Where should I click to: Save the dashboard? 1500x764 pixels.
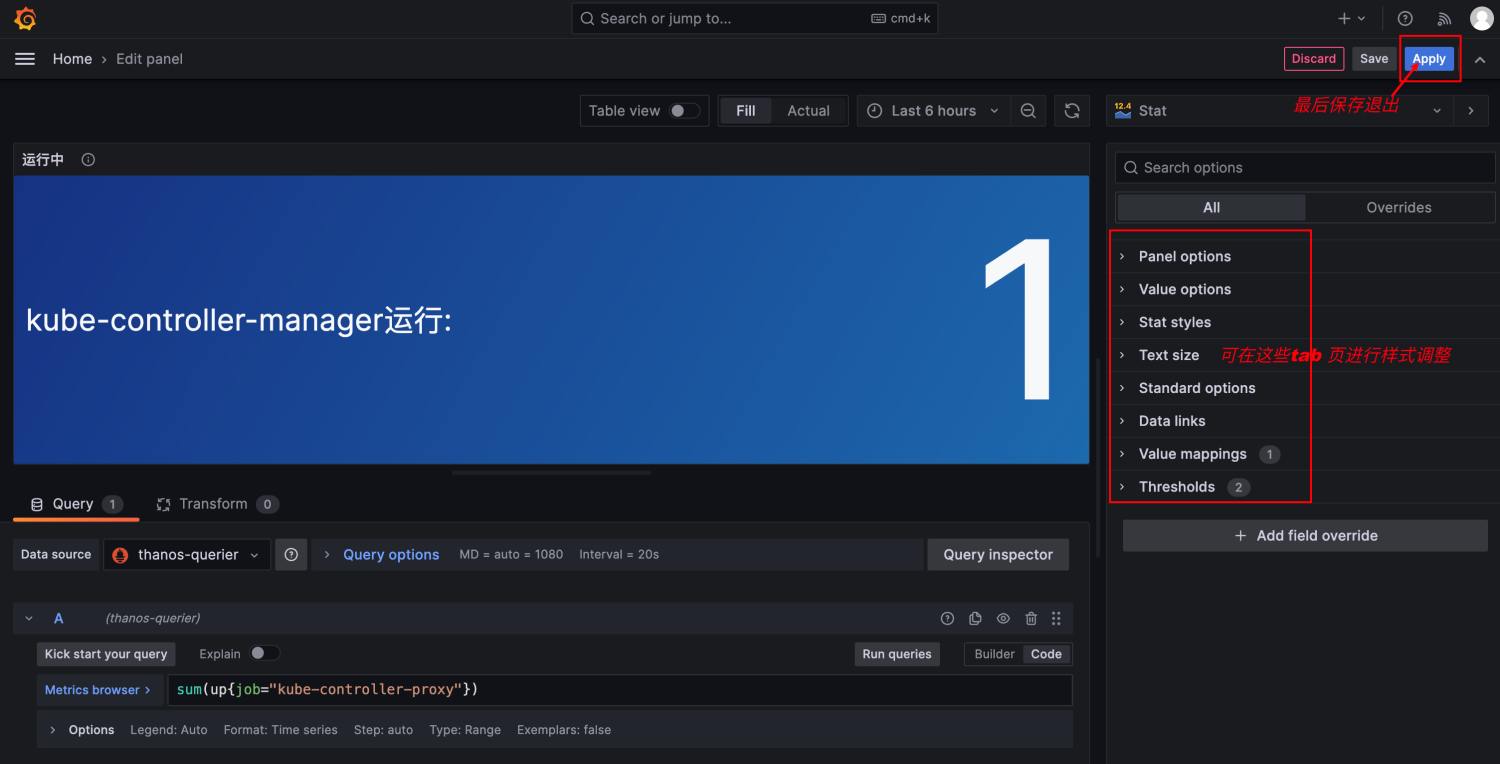pyautogui.click(x=1374, y=59)
